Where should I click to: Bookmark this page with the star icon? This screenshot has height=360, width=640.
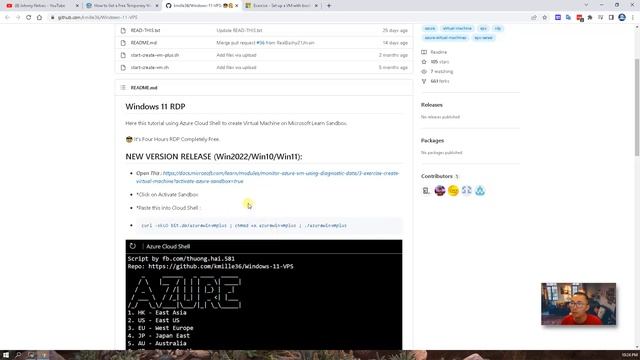[x=544, y=18]
